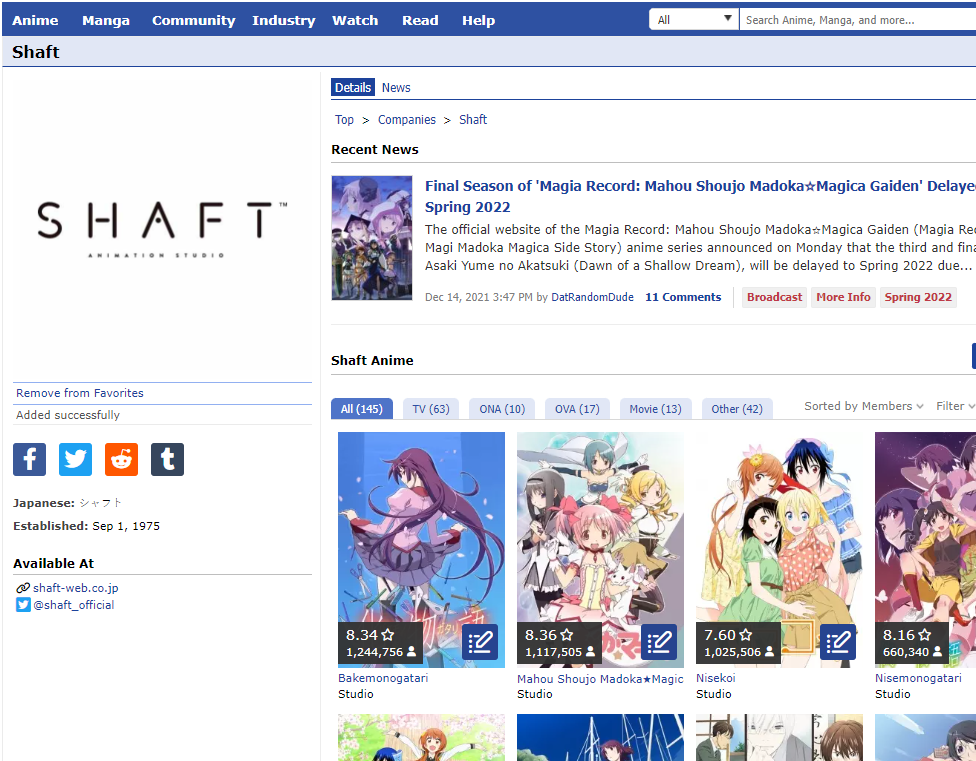The width and height of the screenshot is (976, 761).
Task: Click Bakemonogatari 8.34 score badge
Action: click(x=370, y=635)
